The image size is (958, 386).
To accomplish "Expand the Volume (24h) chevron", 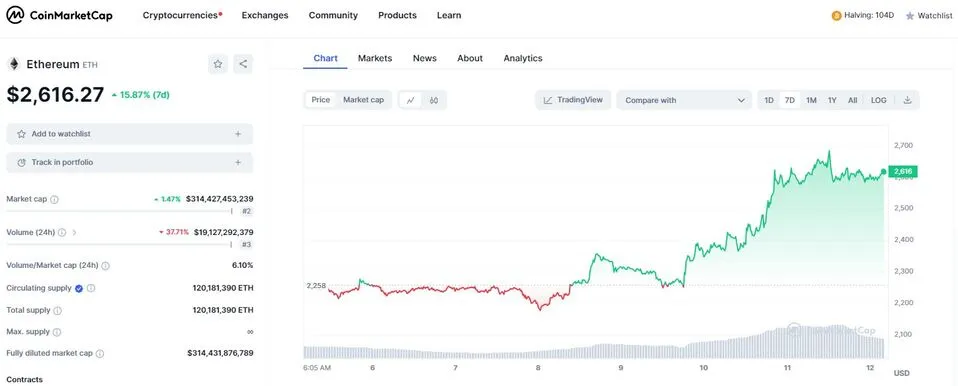I will [x=75, y=233].
